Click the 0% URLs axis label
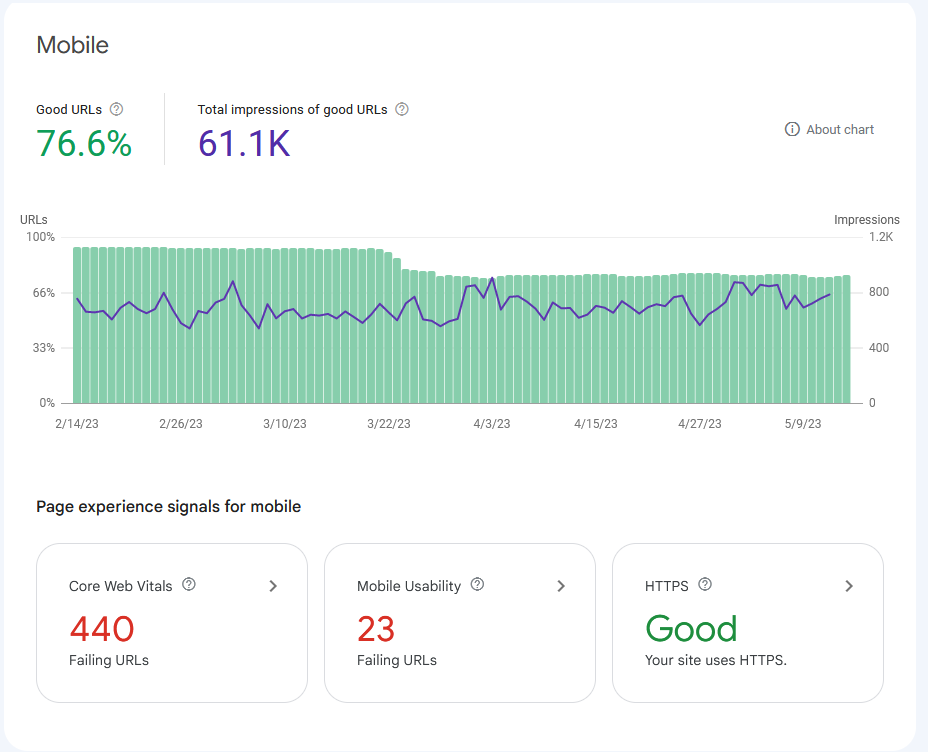 point(47,403)
